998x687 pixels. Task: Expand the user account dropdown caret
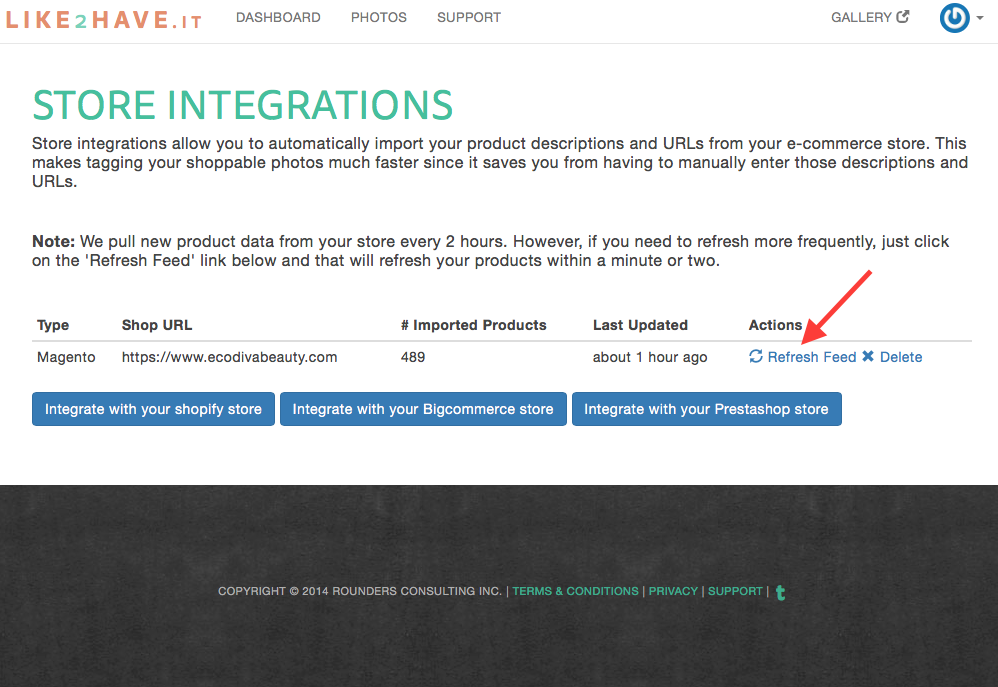(980, 18)
